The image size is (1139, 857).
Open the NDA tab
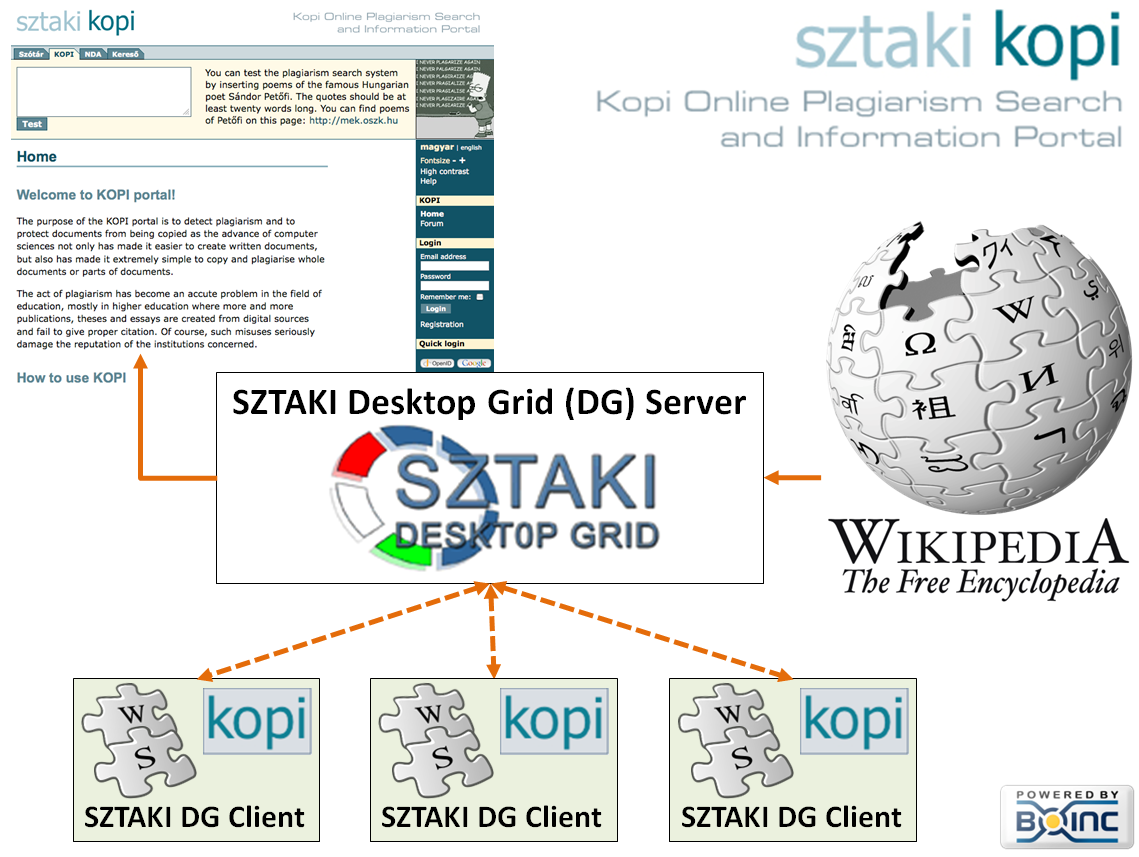pos(92,54)
